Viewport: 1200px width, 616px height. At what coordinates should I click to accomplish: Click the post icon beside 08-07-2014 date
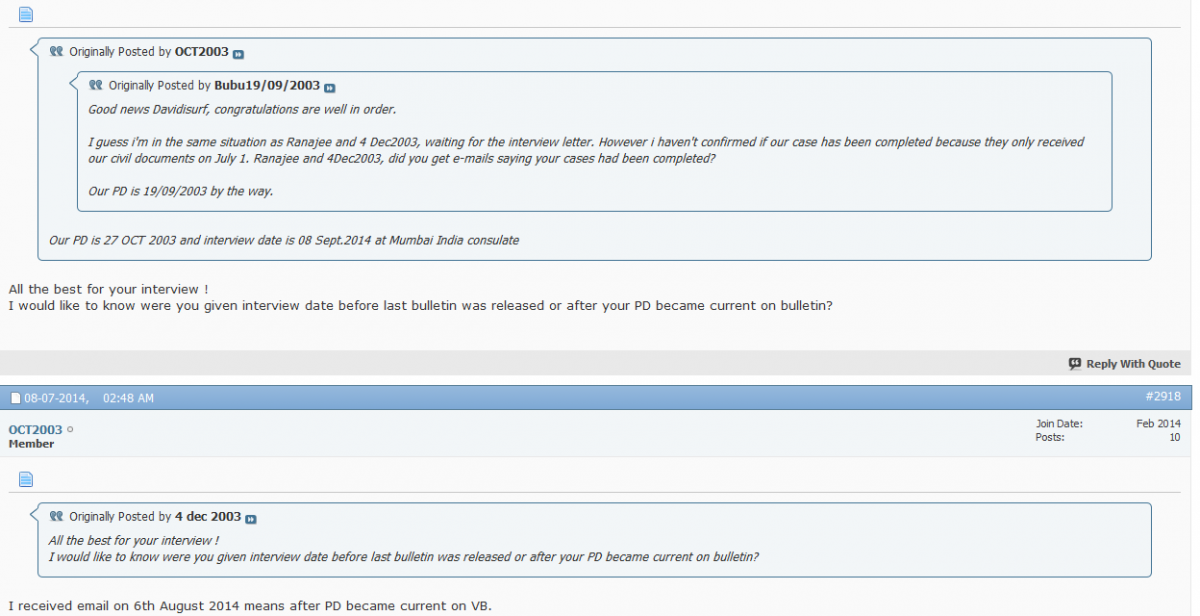15,398
